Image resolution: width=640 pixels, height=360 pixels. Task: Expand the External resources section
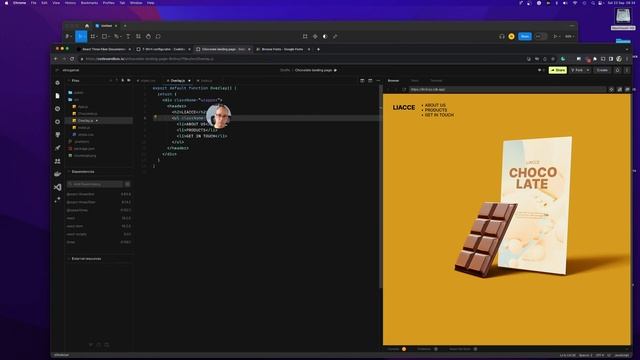tap(69, 259)
